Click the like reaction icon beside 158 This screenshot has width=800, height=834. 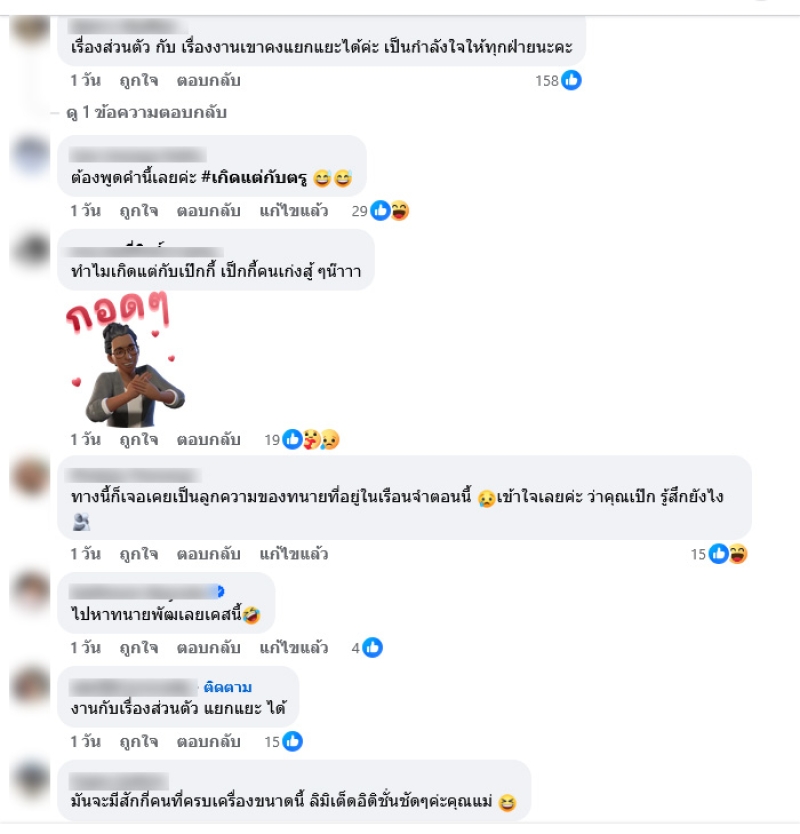click(x=571, y=80)
